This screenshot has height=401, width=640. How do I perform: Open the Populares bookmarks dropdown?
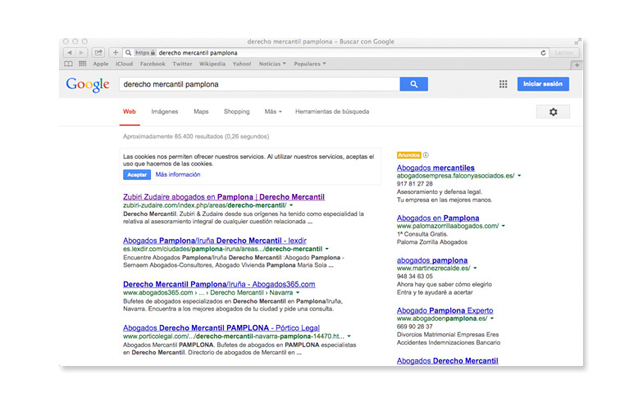(310, 64)
